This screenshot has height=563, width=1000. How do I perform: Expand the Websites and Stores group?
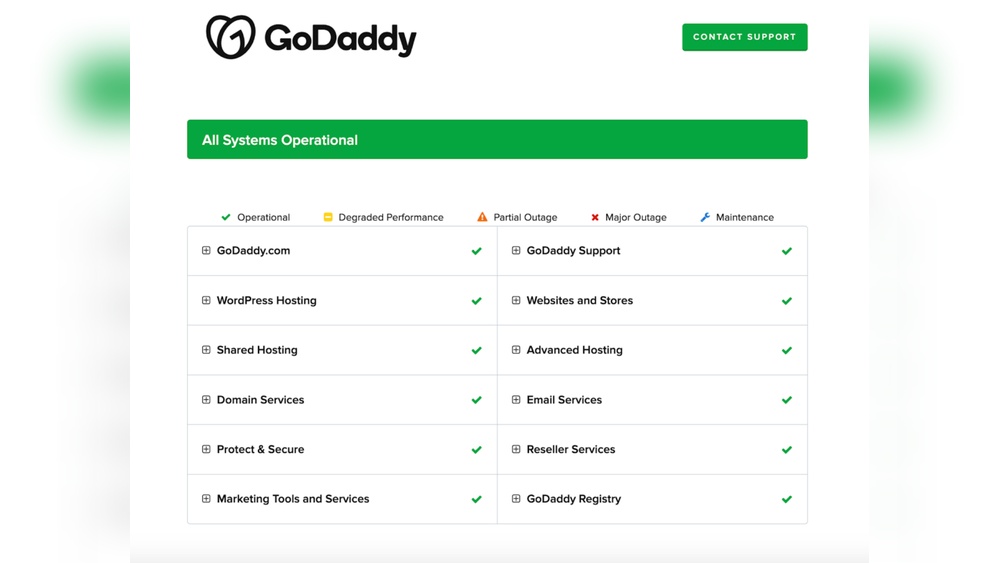[516, 300]
